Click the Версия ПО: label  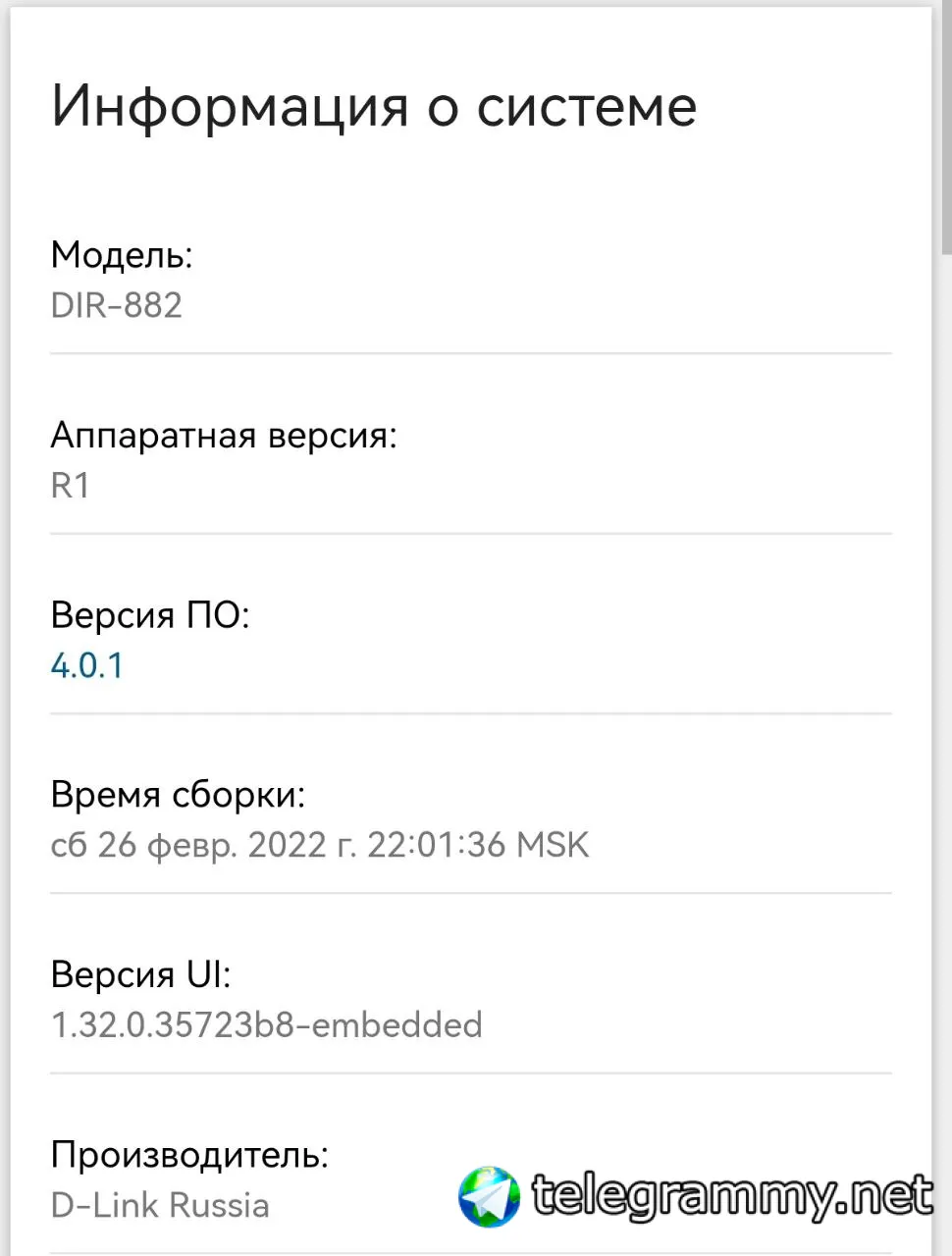pyautogui.click(x=150, y=615)
